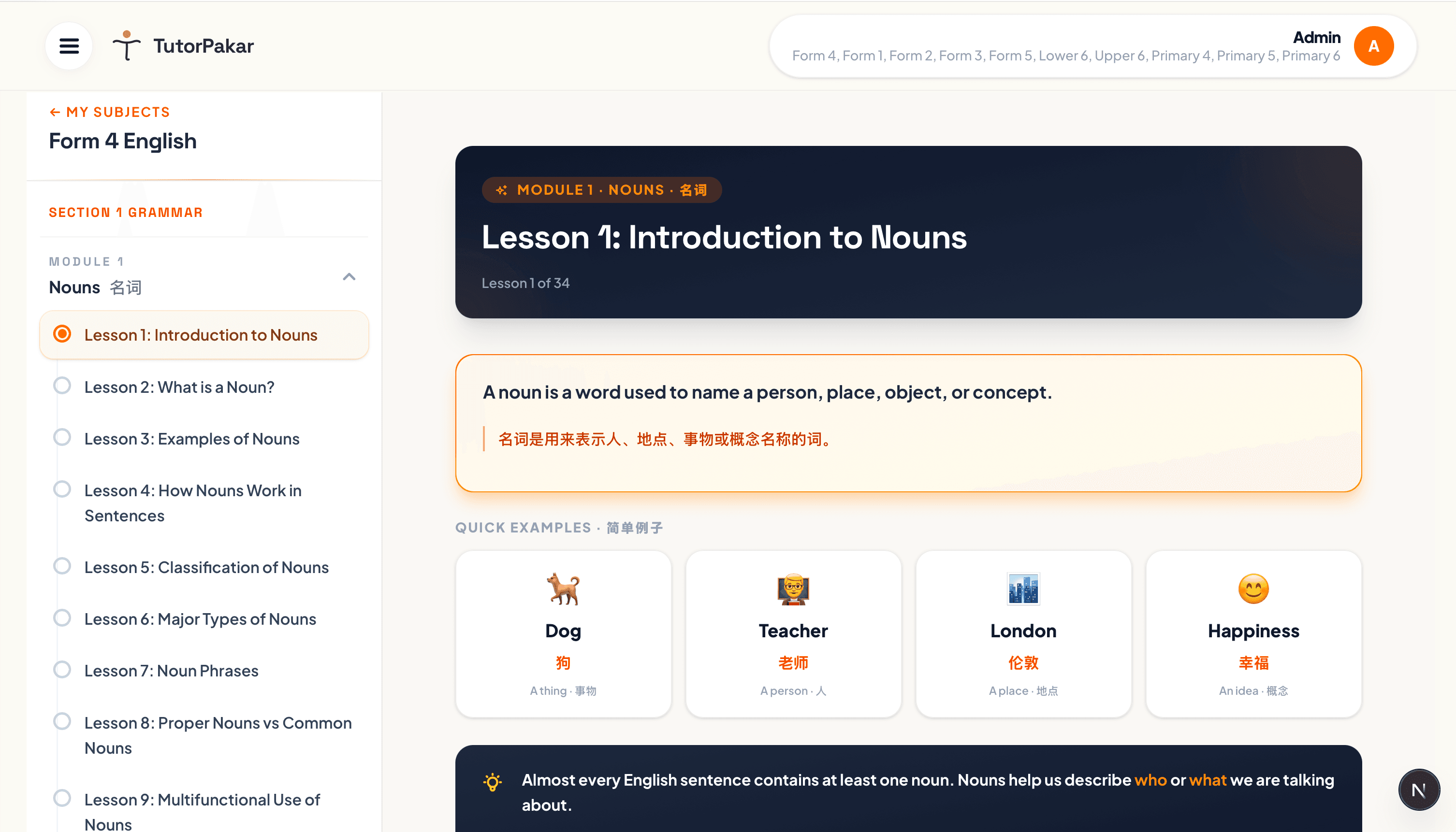
Task: Click the lightbulb tip icon
Action: (x=492, y=781)
